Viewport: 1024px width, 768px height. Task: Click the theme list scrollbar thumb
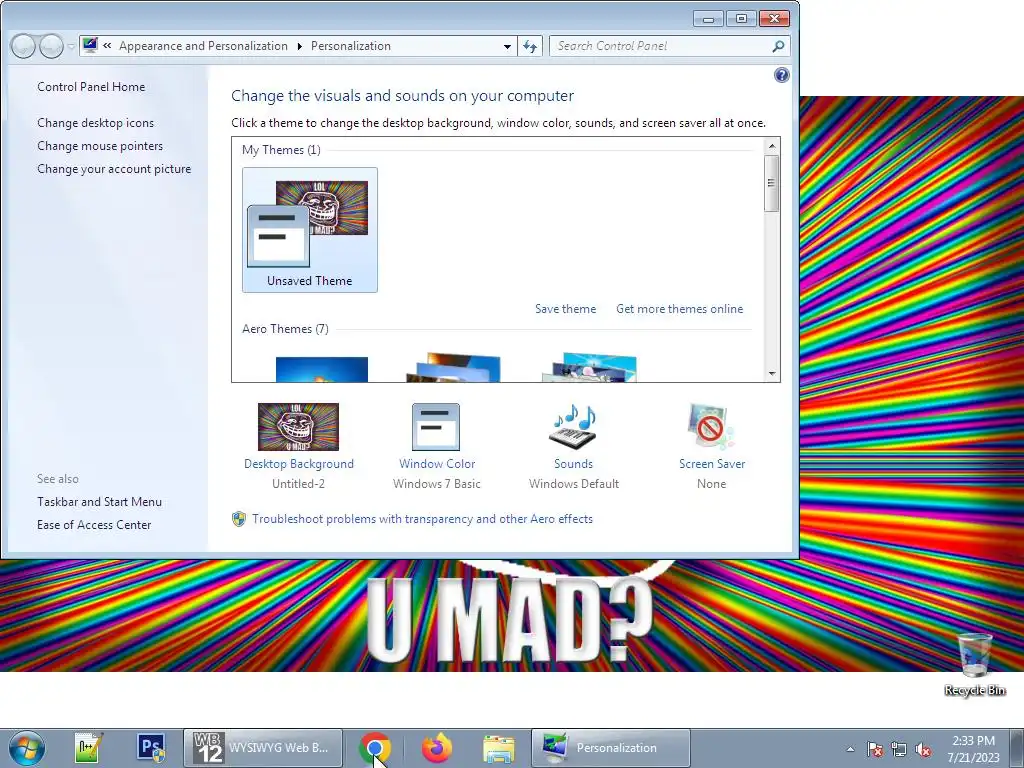(772, 183)
